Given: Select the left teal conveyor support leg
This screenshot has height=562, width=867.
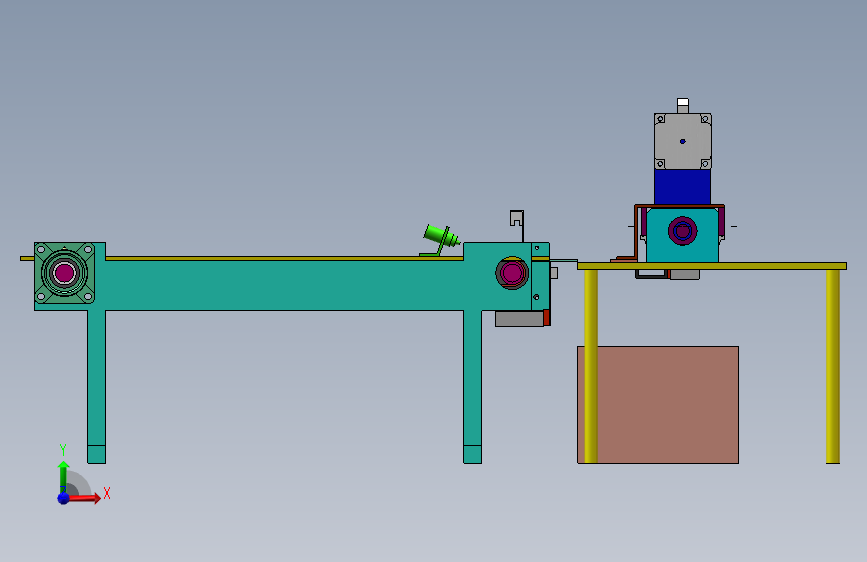Looking at the screenshot, I should (96, 386).
